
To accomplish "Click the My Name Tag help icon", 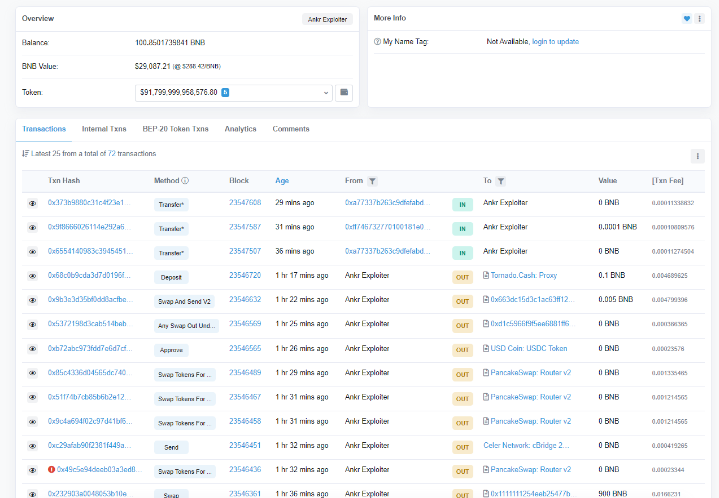I will click(376, 42).
